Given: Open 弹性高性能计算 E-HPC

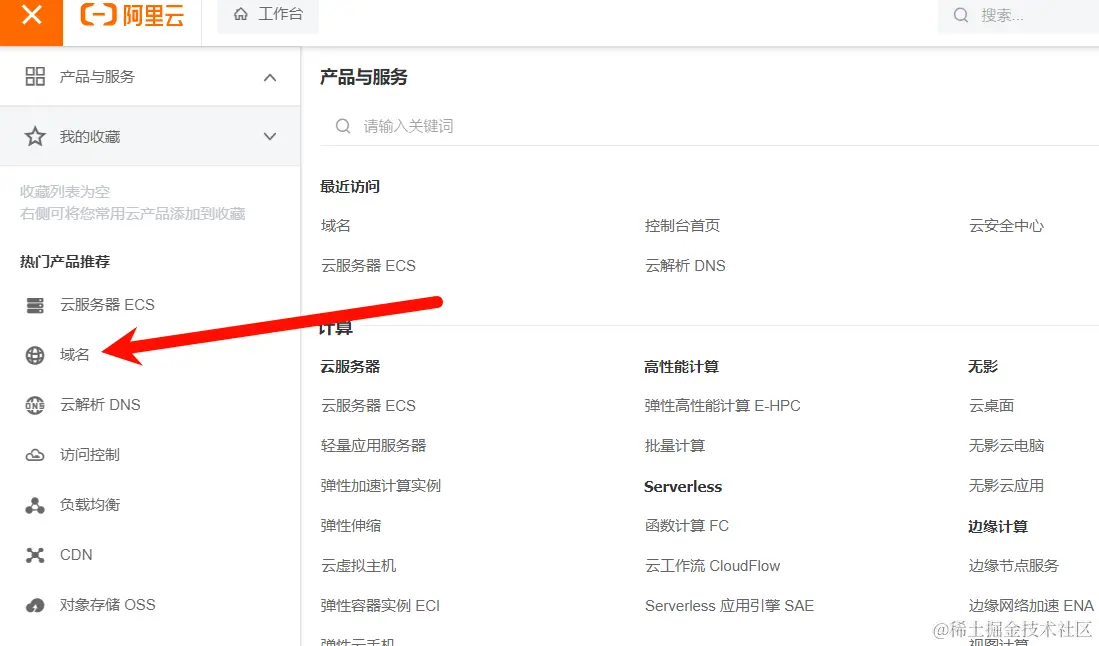Looking at the screenshot, I should tap(722, 406).
